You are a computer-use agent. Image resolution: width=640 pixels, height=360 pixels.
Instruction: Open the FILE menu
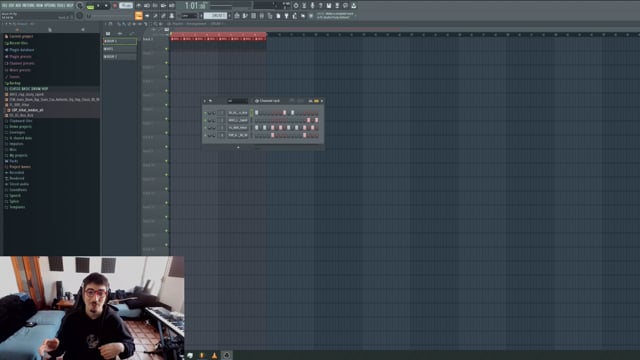(x=4, y=5)
